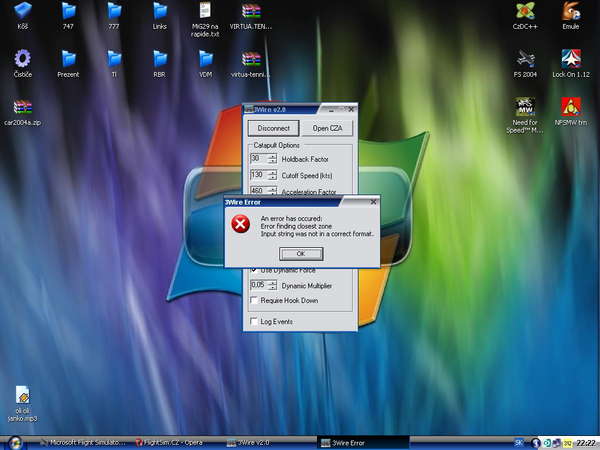Click the Cutoff Speed spinner arrows
Image resolution: width=600 pixels, height=450 pixels.
coord(272,175)
